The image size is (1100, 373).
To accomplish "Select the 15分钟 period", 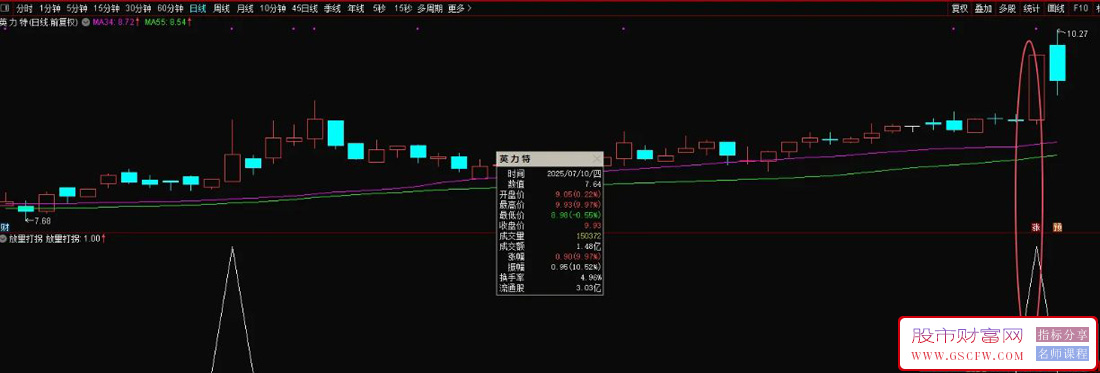I will 107,8.
